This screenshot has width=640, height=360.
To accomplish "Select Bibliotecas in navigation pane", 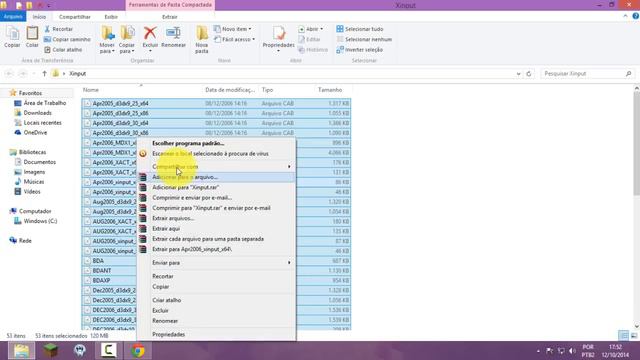I will click(x=28, y=152).
